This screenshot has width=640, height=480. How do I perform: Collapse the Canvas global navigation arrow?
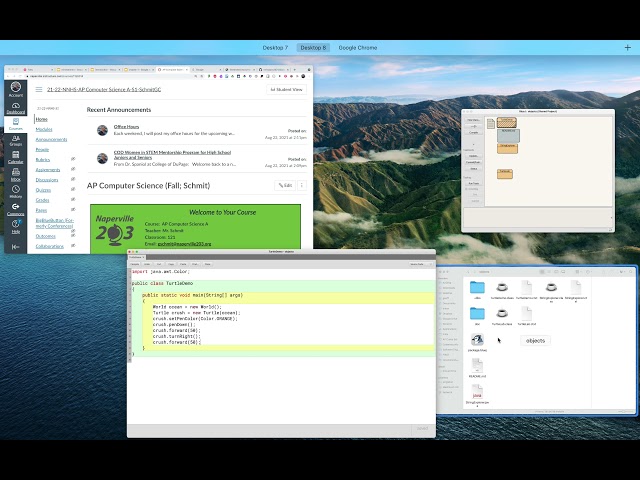16,247
